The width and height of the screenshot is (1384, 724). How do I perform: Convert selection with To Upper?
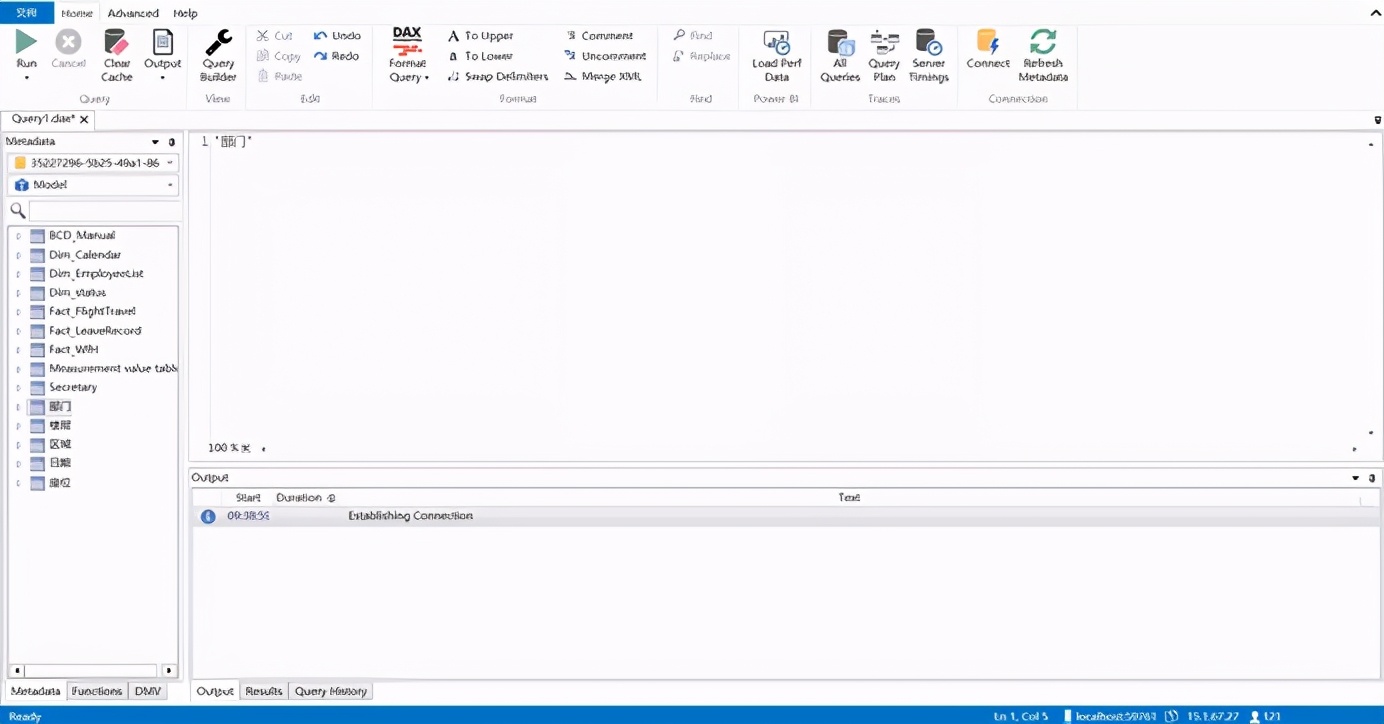(481, 36)
